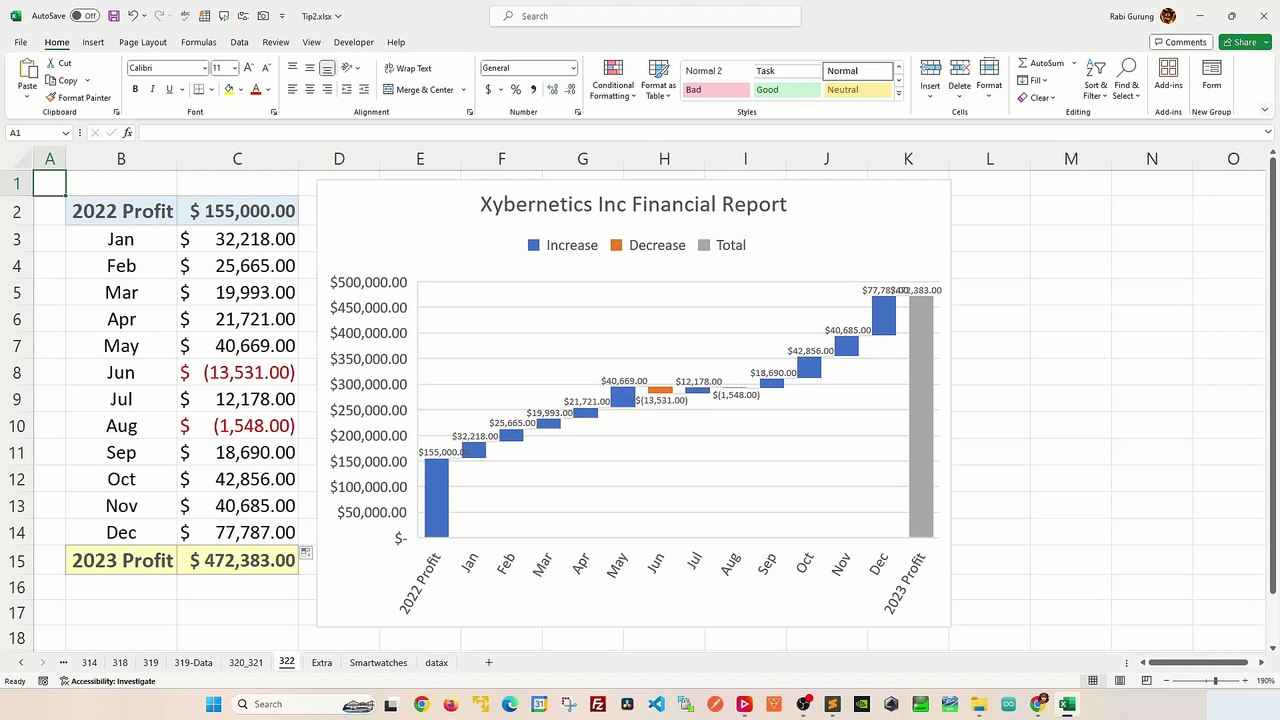
Task: Click the Save icon in title bar
Action: pyautogui.click(x=114, y=16)
